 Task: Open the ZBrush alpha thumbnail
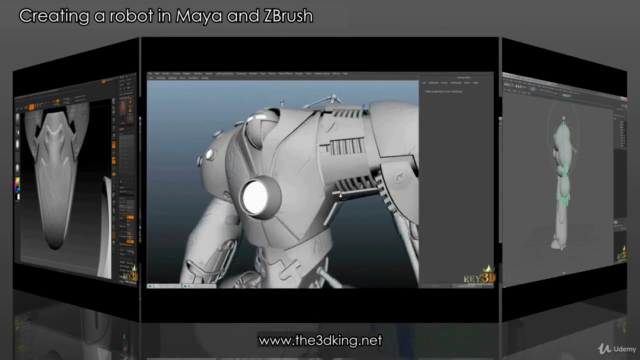pyautogui.click(x=18, y=144)
